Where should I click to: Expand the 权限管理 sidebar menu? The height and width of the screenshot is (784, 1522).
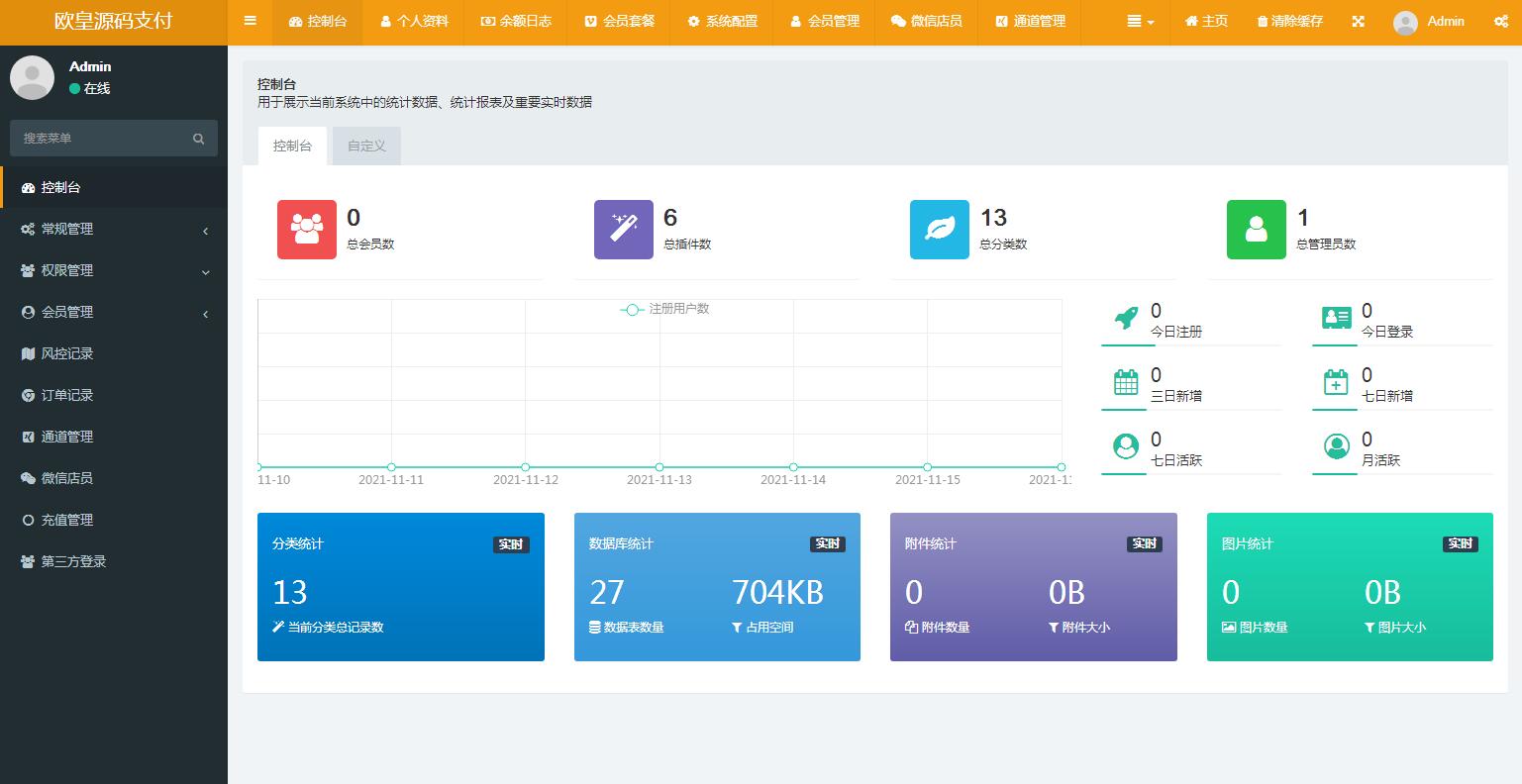[x=114, y=270]
